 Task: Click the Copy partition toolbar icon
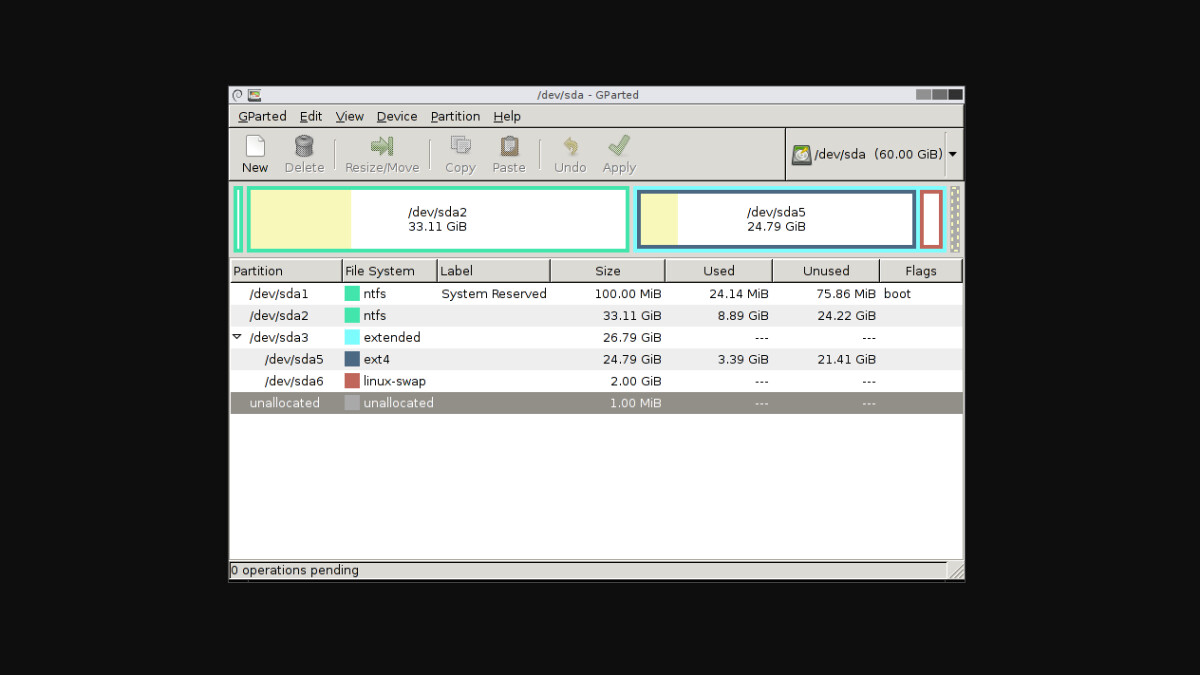[x=460, y=146]
